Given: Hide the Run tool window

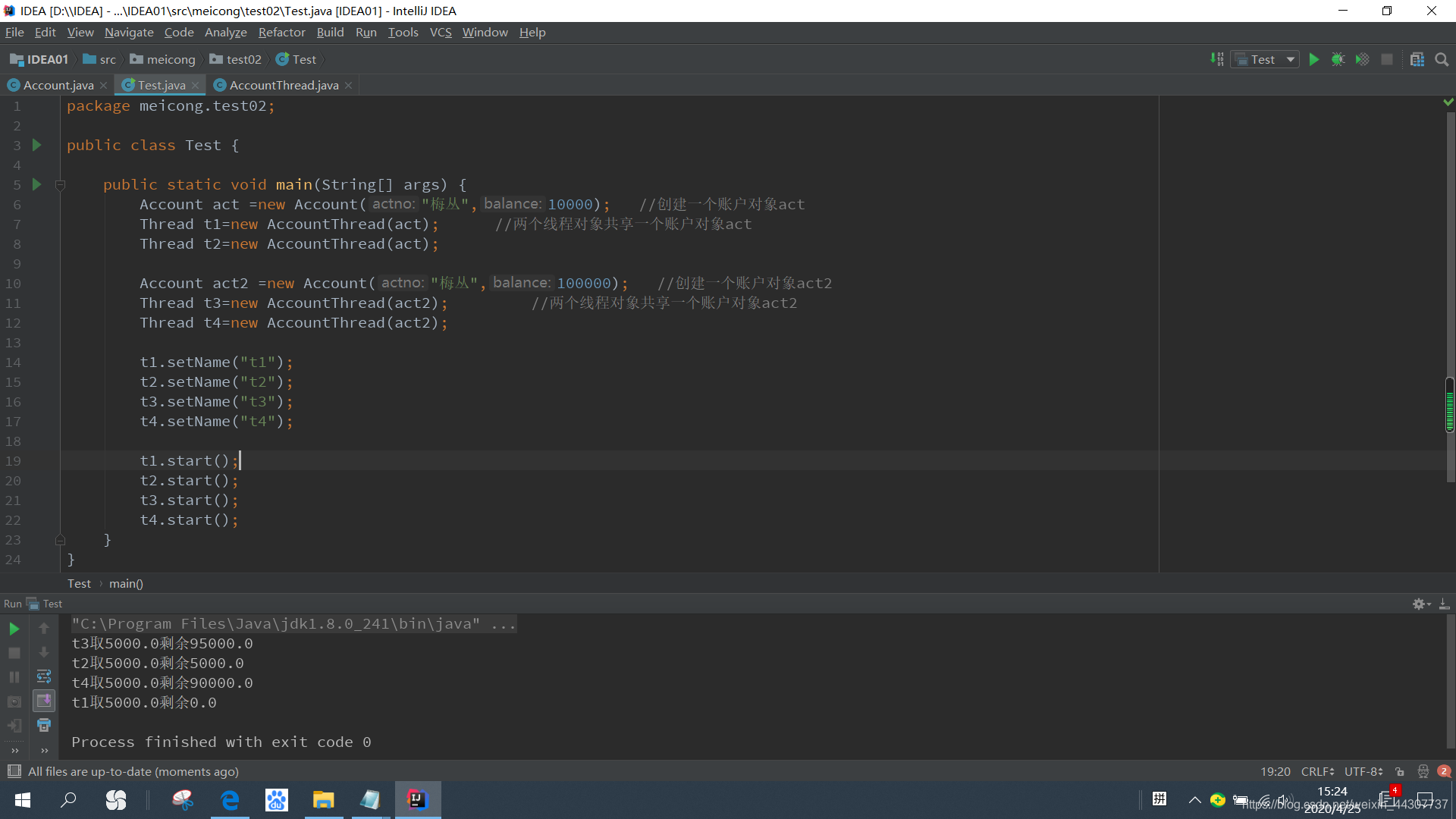Looking at the screenshot, I should 1445,604.
